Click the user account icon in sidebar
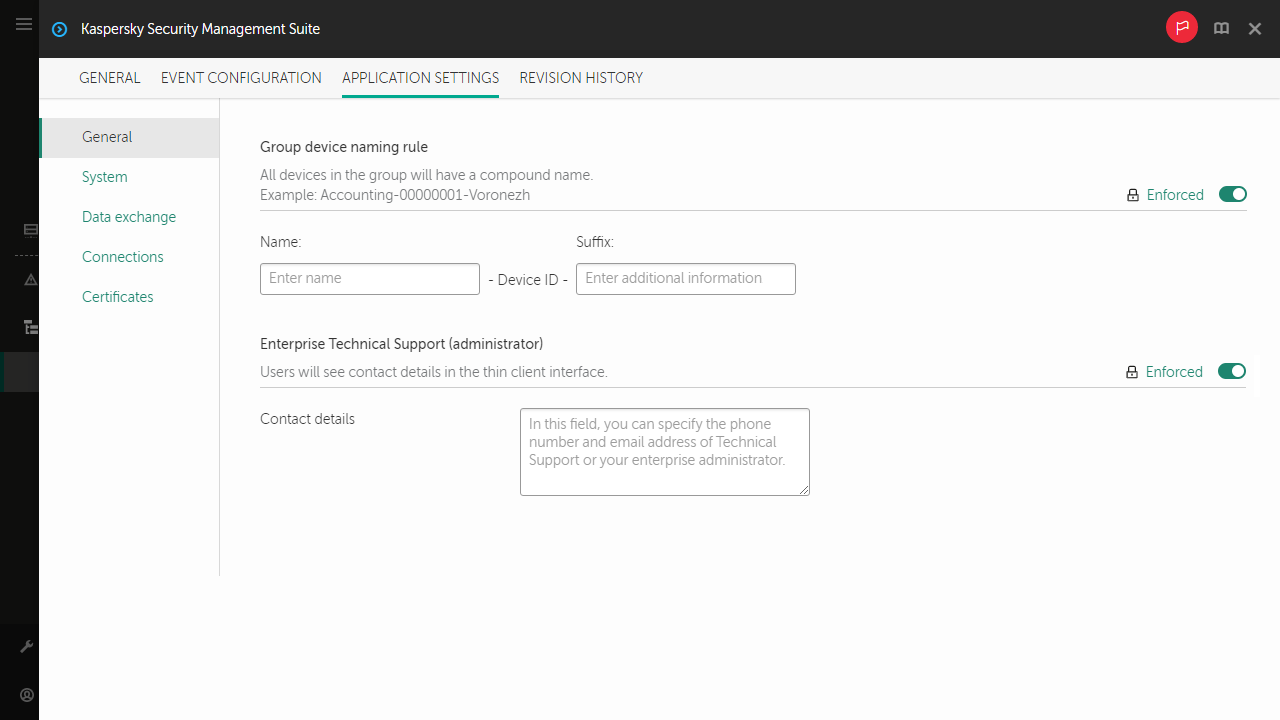1280x720 pixels. (27, 695)
